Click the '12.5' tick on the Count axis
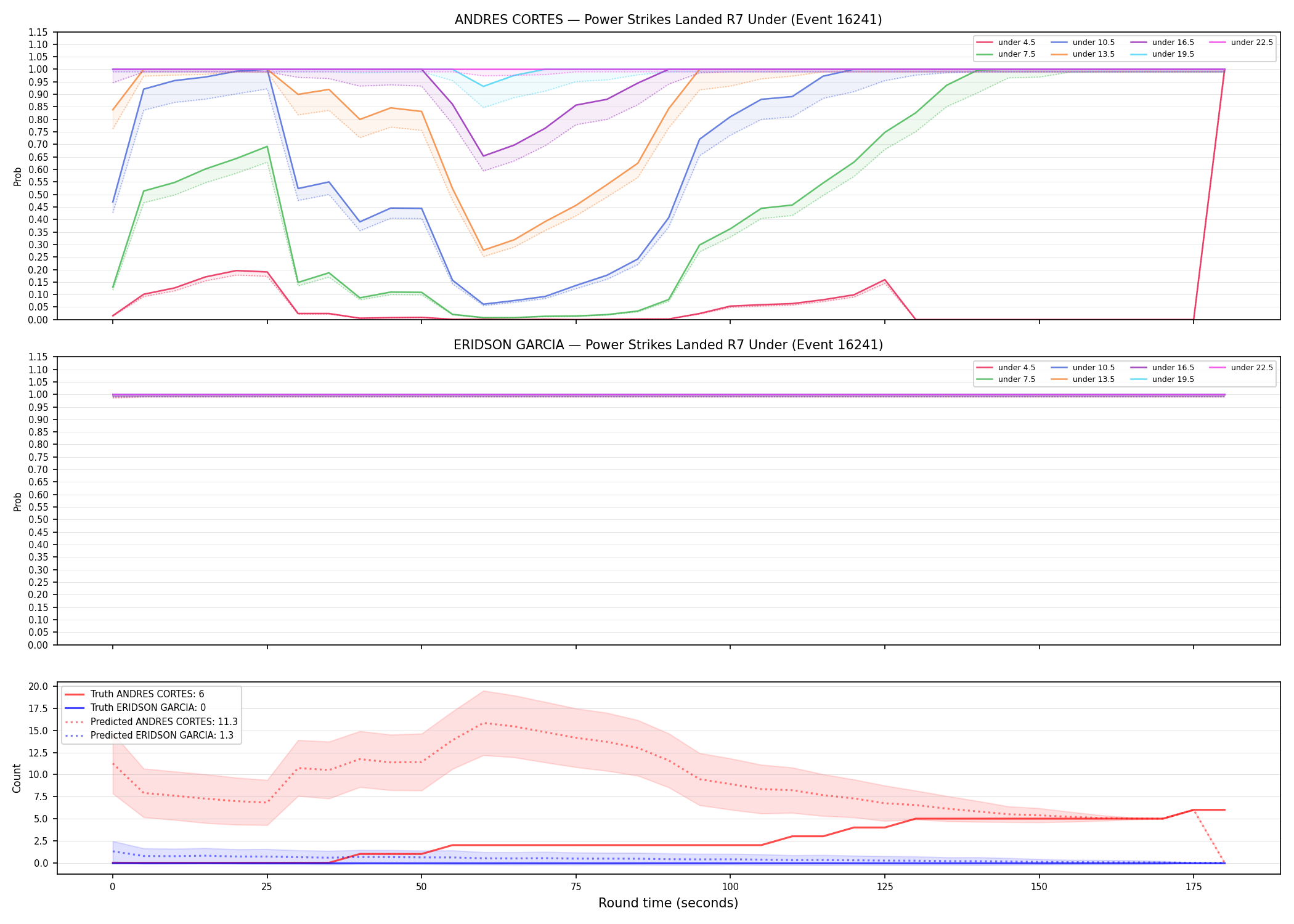 [x=39, y=753]
